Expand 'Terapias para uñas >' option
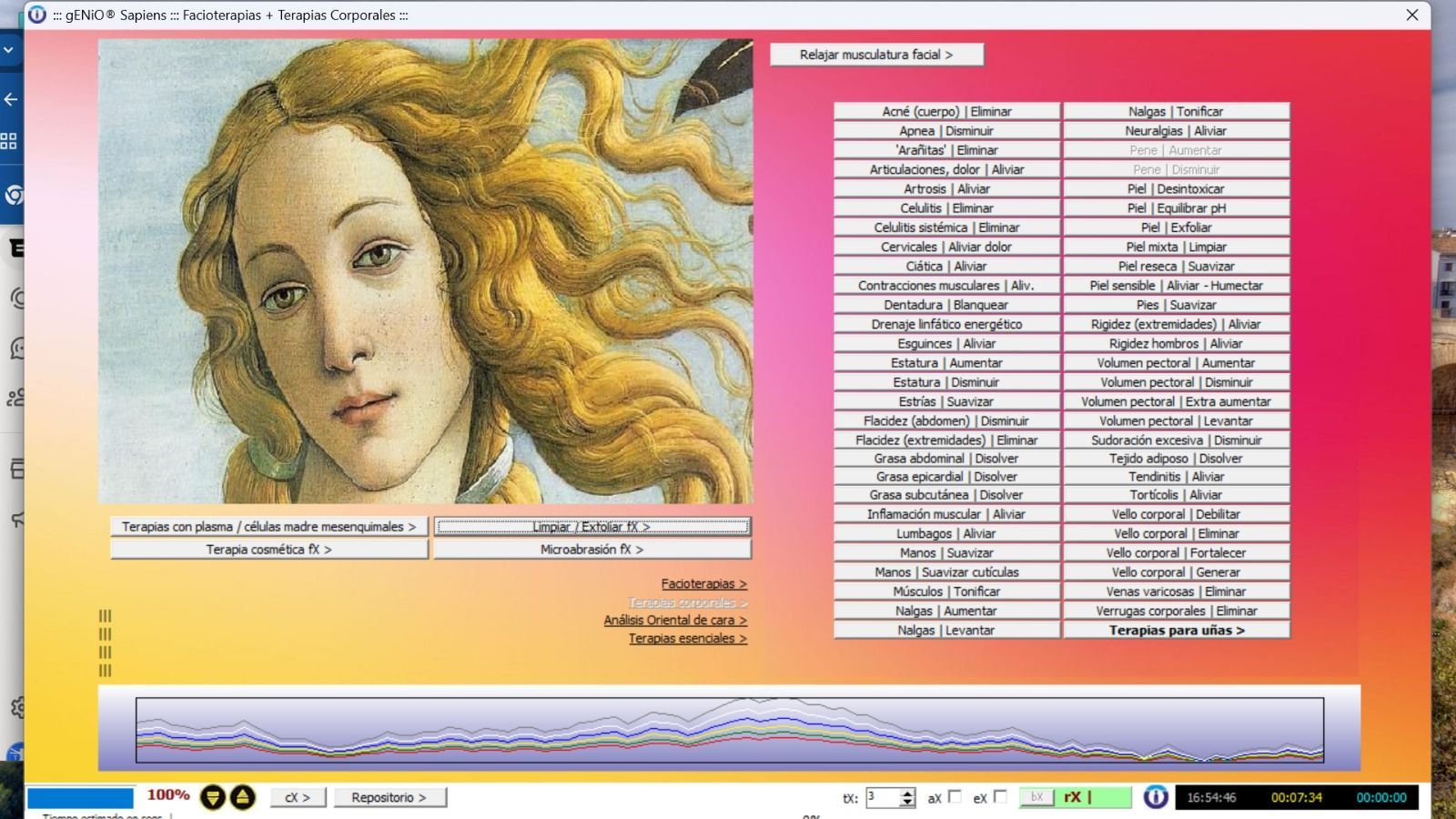 click(1176, 630)
